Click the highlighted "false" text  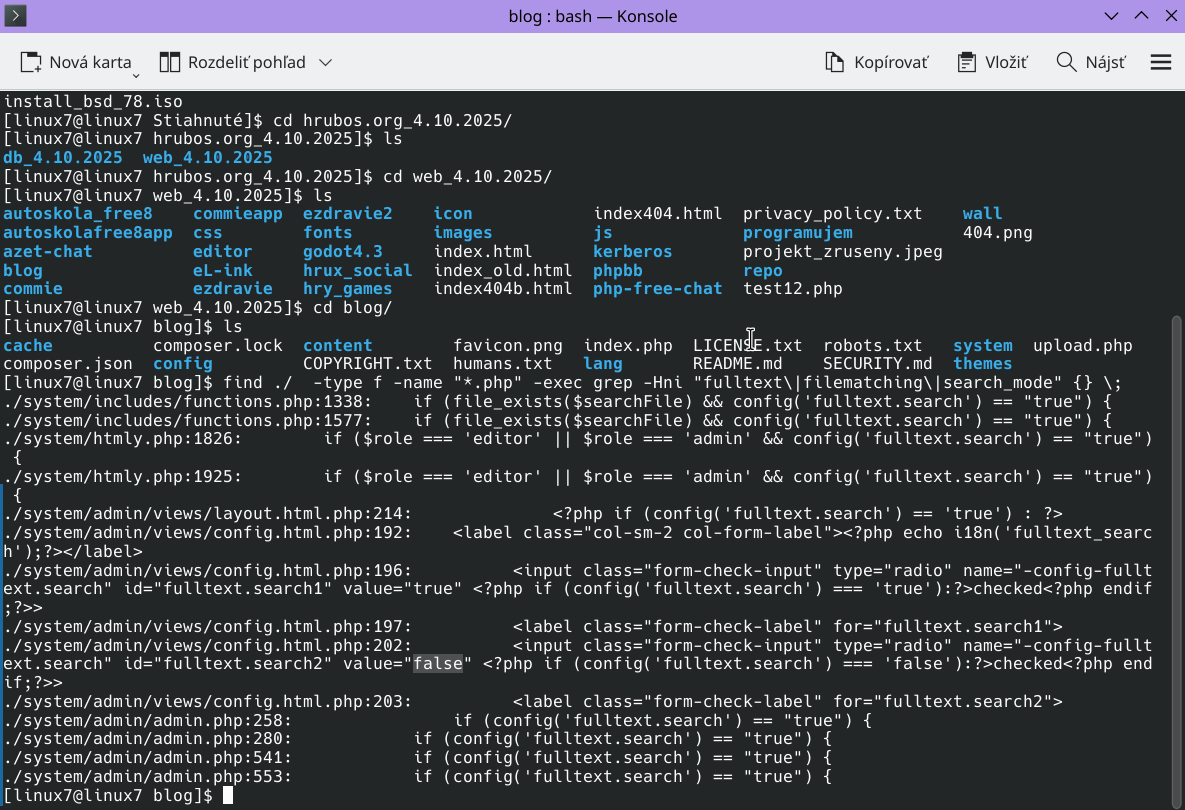pyautogui.click(x=438, y=664)
